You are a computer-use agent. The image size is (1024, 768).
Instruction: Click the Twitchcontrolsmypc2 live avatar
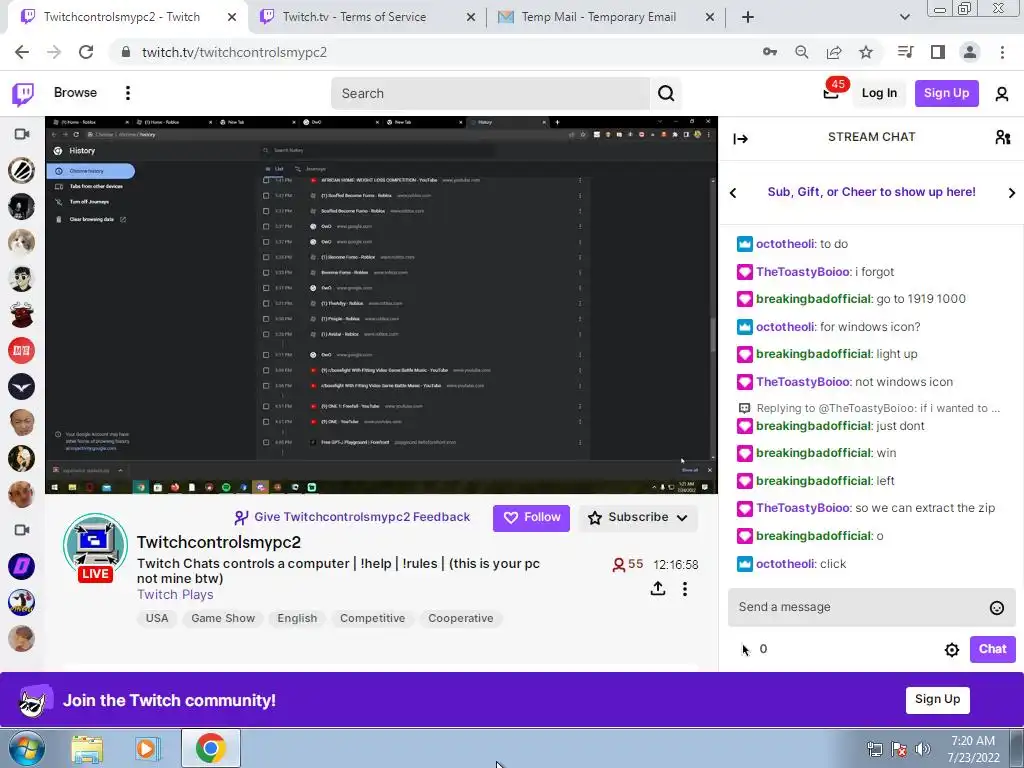(95, 546)
